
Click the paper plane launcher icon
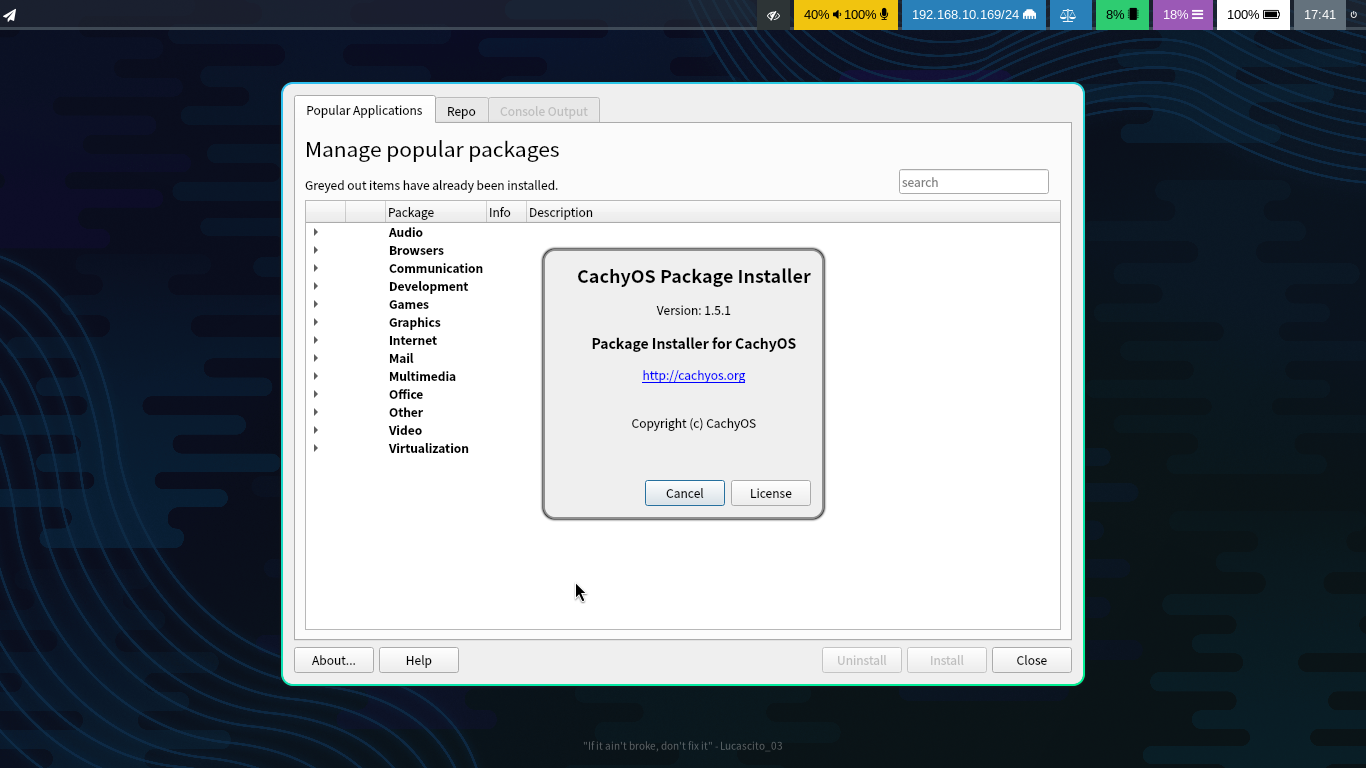tap(9, 15)
